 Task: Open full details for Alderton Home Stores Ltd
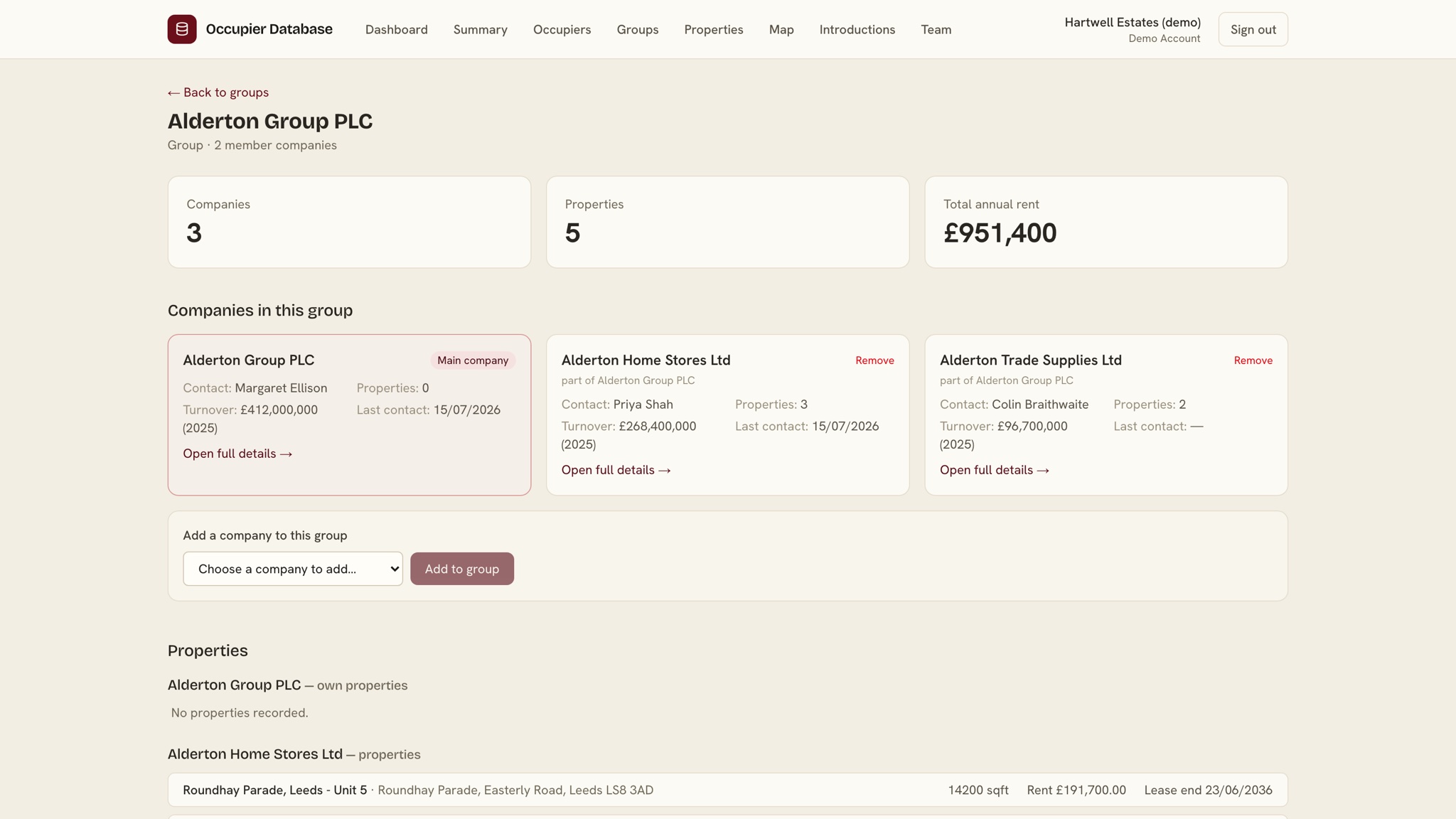(616, 470)
